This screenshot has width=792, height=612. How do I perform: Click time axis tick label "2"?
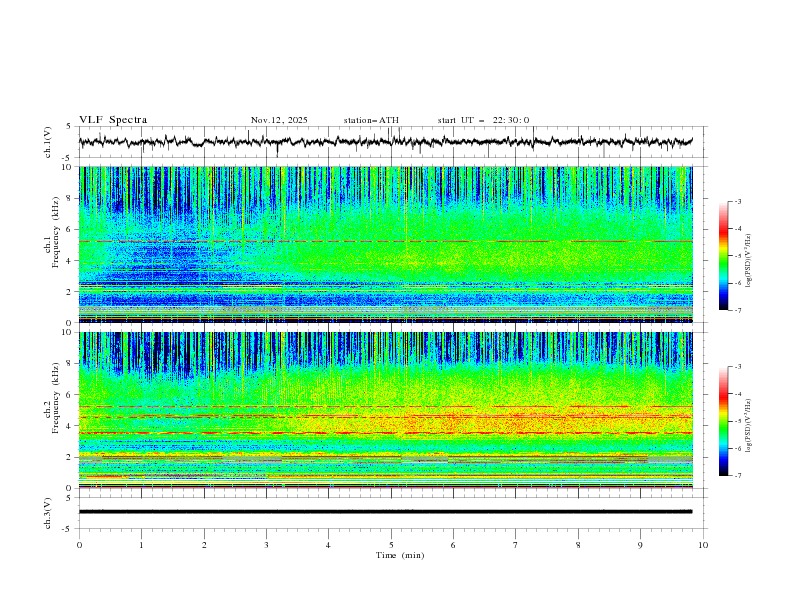point(204,545)
